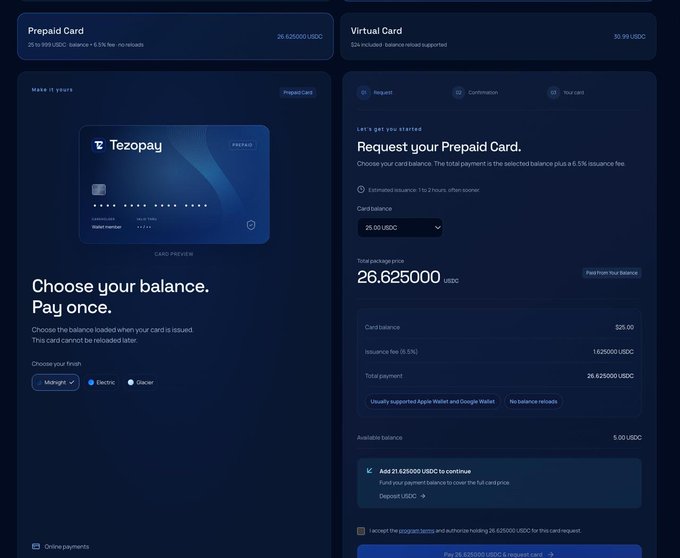The image size is (680, 558).
Task: Choose the Electric card finish
Action: (x=102, y=382)
